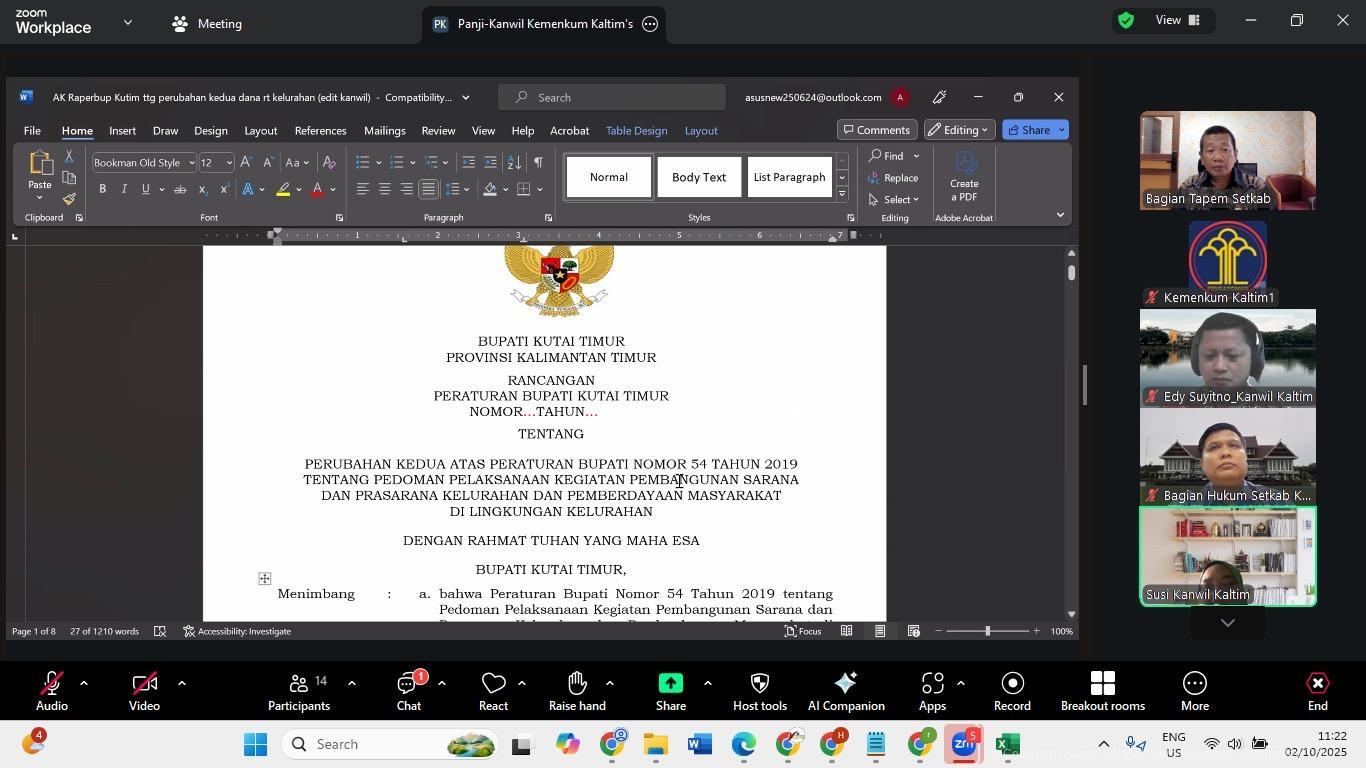Click the Comments button

pos(876,130)
